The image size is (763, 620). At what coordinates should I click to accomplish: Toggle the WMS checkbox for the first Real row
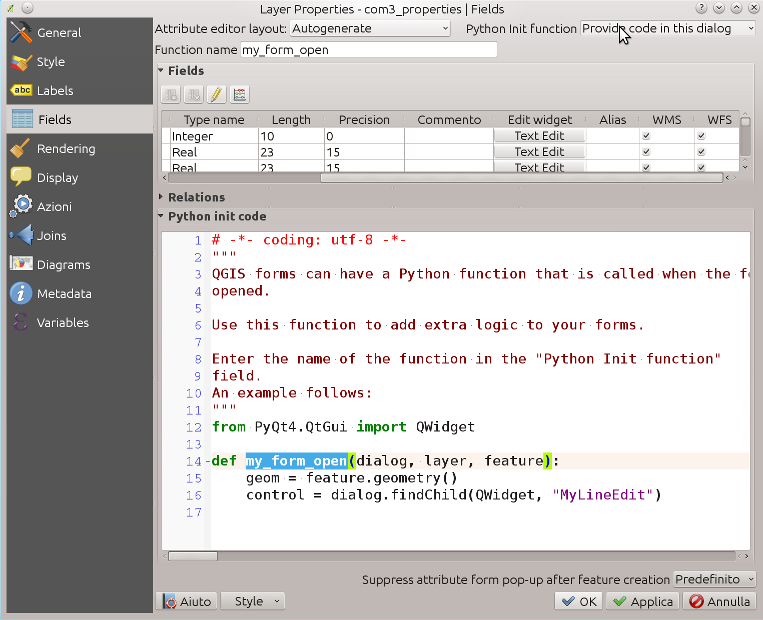(x=646, y=152)
